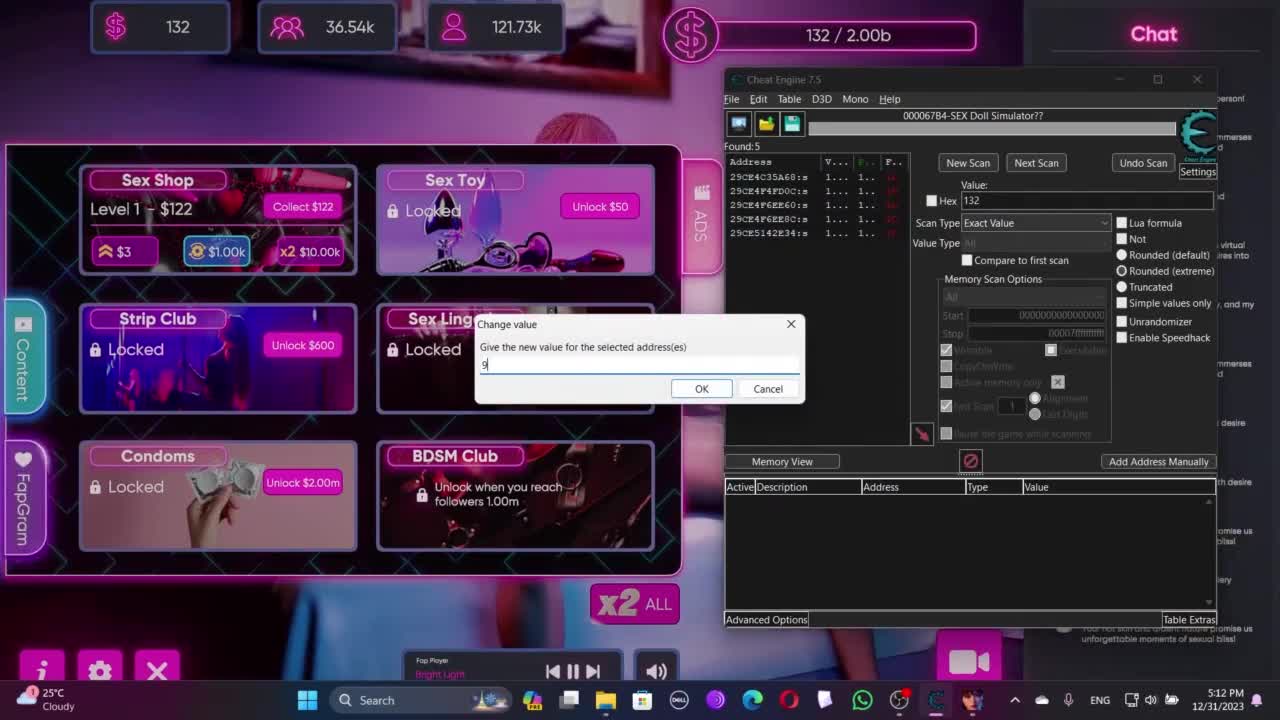Click the save floppy disk icon
Image resolution: width=1280 pixels, height=720 pixels.
[792, 124]
